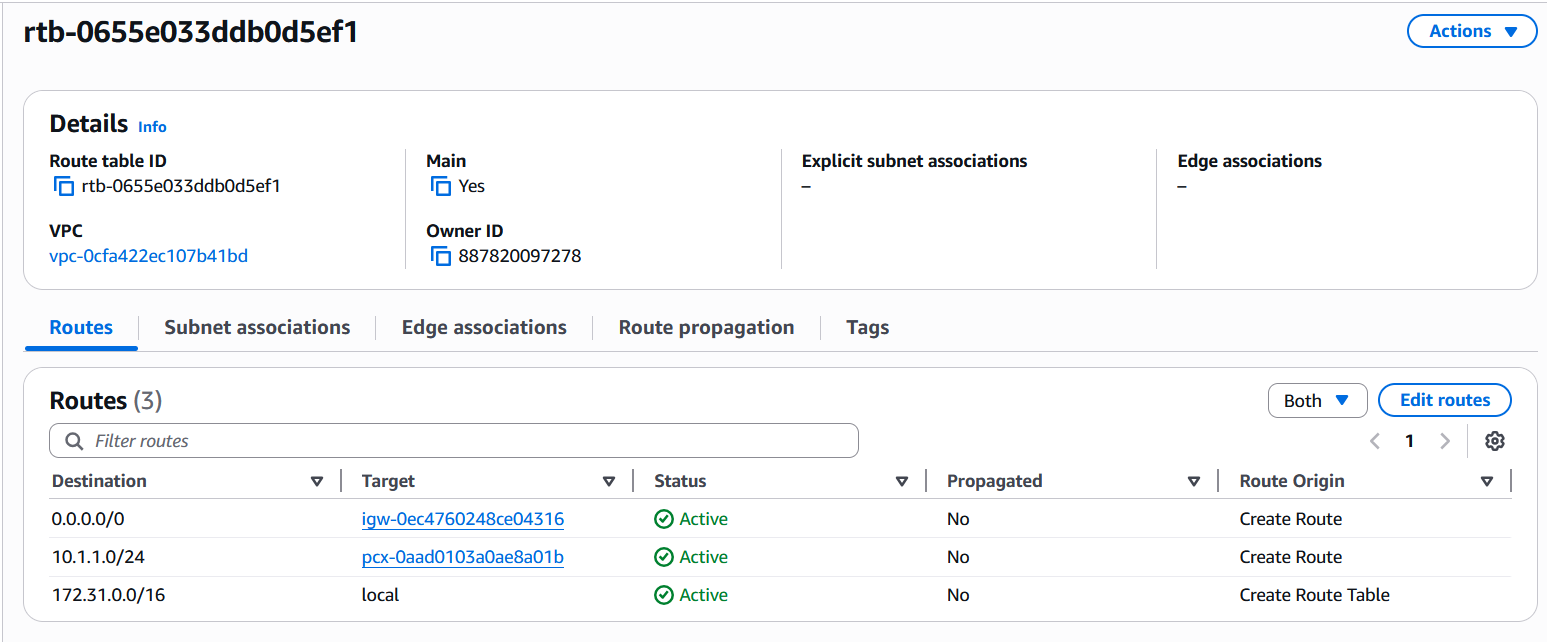Open internet gateway igw-0ec4760248ce04316 link
Viewport: 1547px width, 642px height.
tap(462, 519)
